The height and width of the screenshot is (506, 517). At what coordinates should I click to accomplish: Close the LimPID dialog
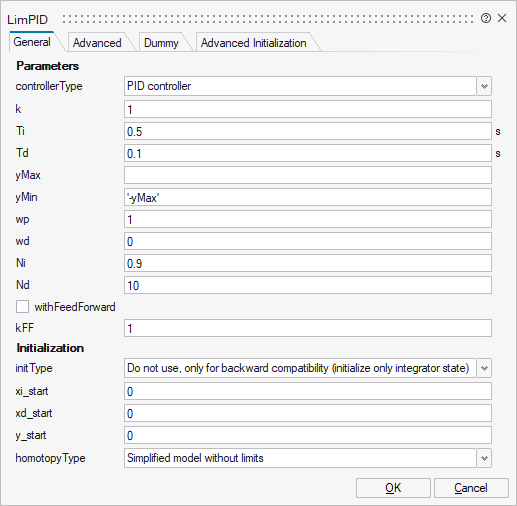(x=502, y=18)
